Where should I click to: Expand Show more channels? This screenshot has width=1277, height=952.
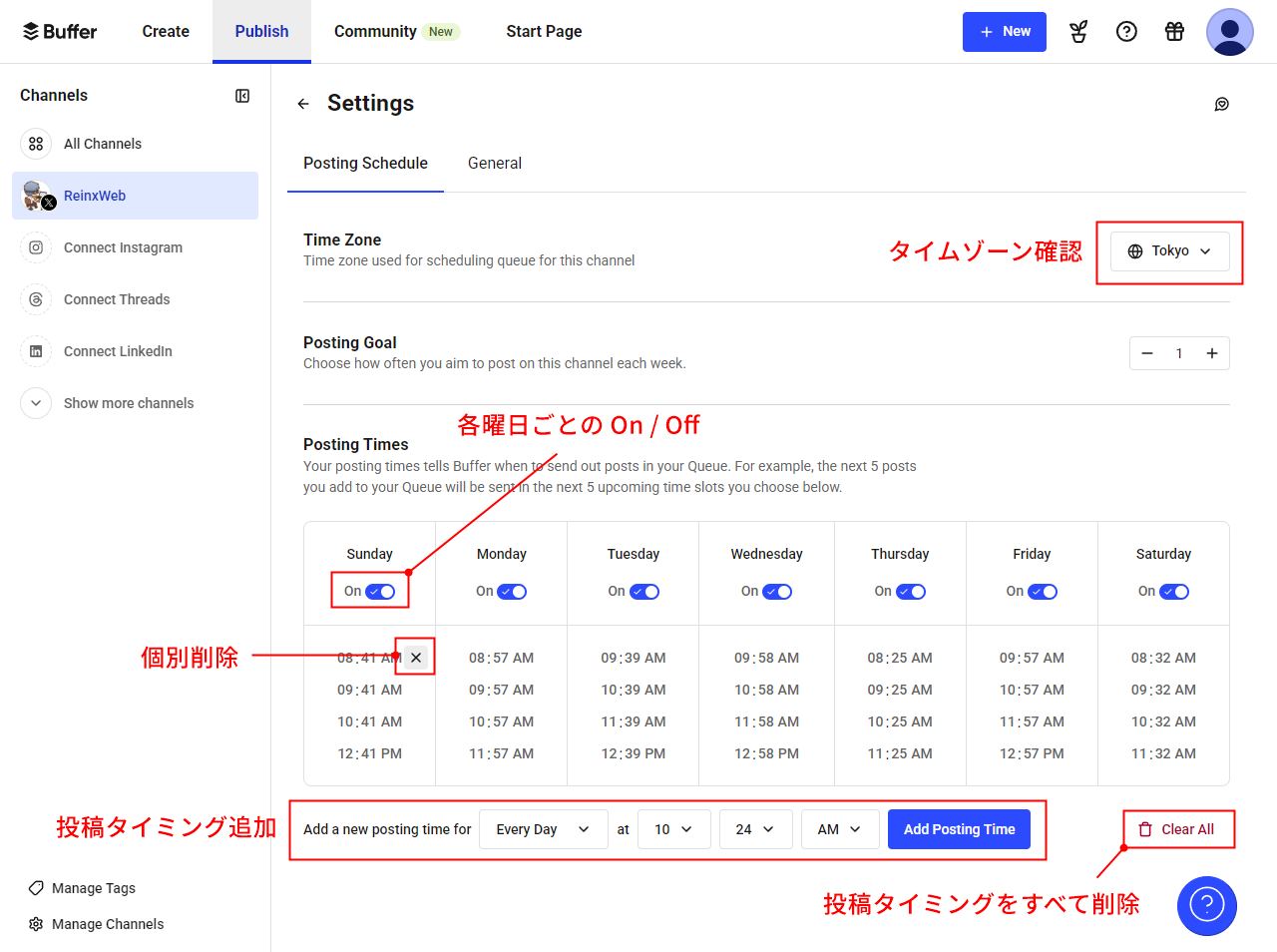pyautogui.click(x=129, y=403)
